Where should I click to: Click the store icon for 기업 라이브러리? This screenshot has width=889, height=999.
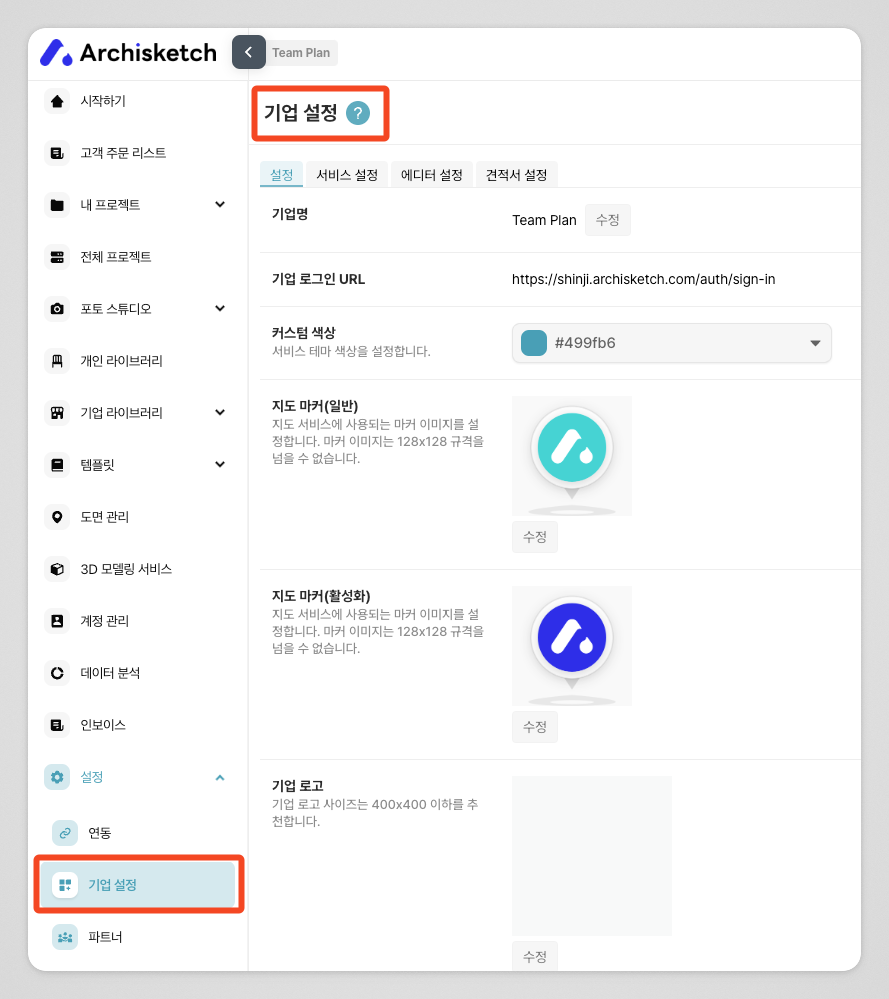pyautogui.click(x=57, y=413)
